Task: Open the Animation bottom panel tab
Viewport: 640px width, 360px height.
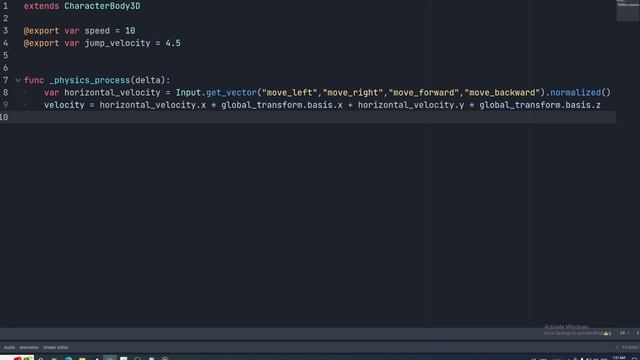Action: [x=29, y=348]
